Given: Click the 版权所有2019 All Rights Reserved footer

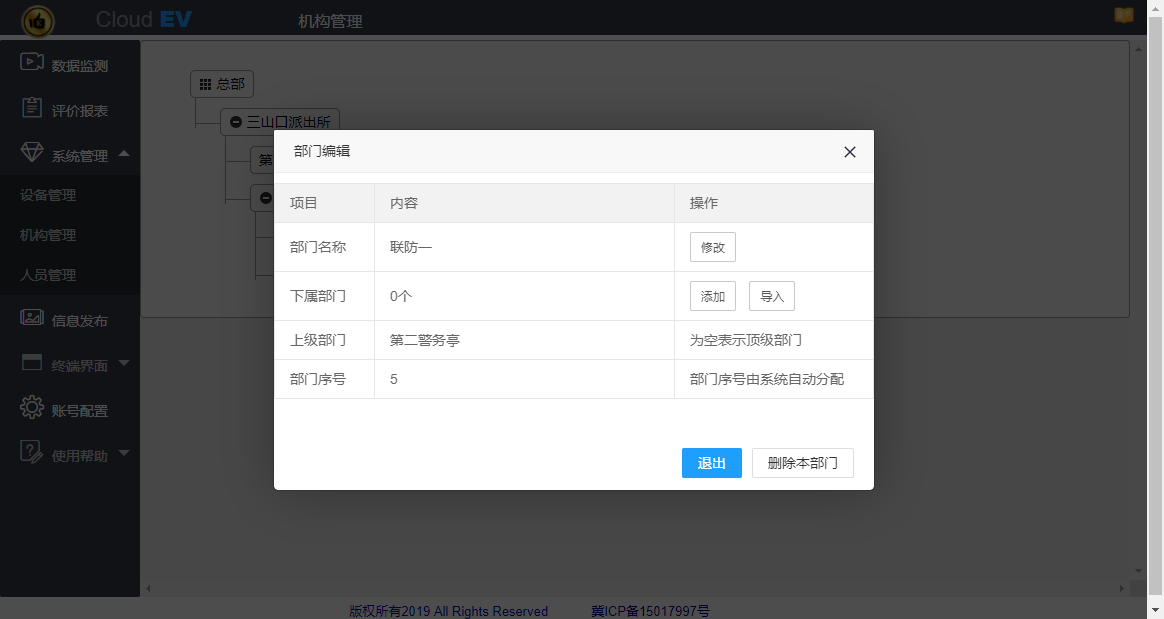Looking at the screenshot, I should click(x=449, y=611).
